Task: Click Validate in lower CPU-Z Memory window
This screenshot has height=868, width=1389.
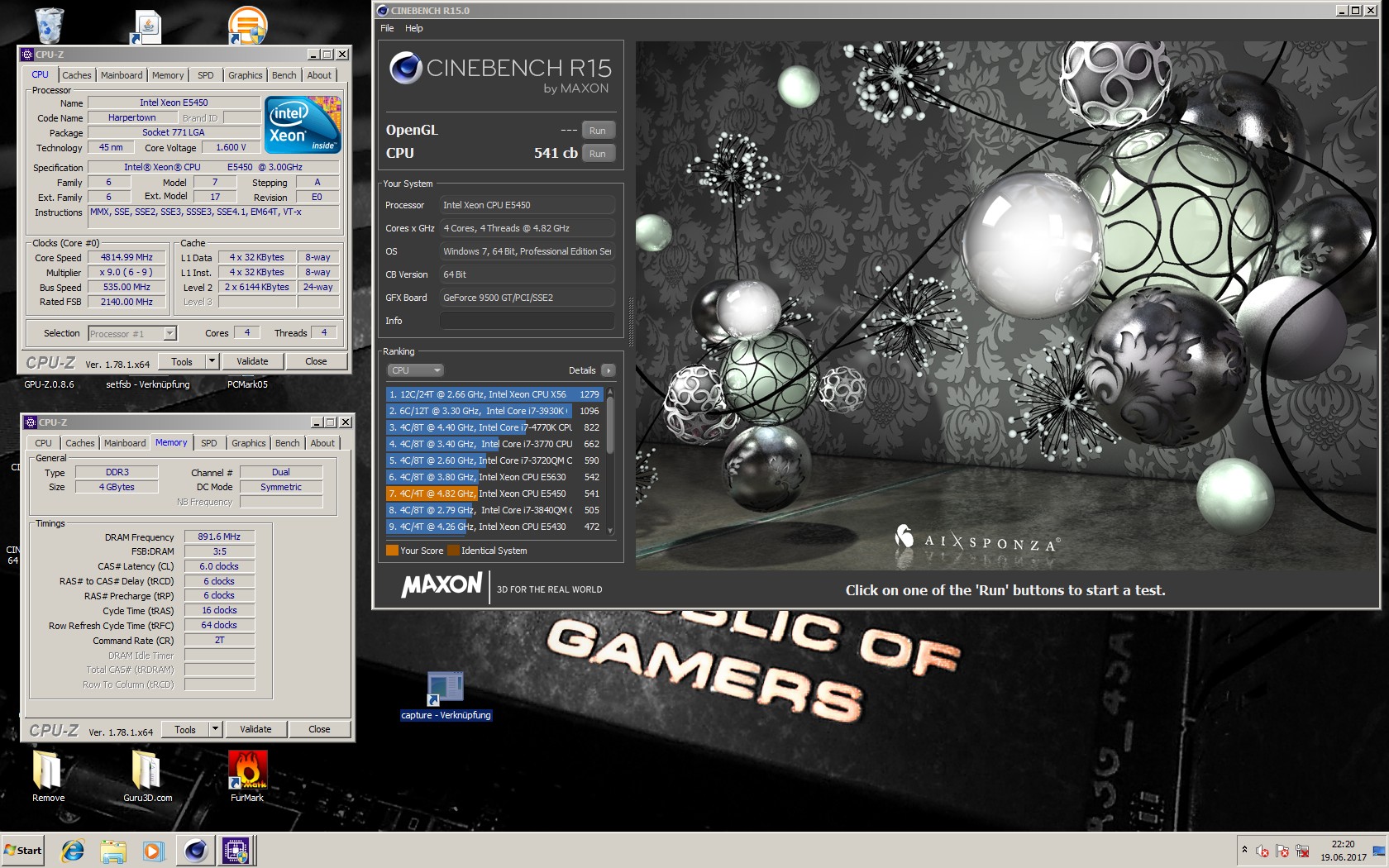Action: [x=255, y=729]
